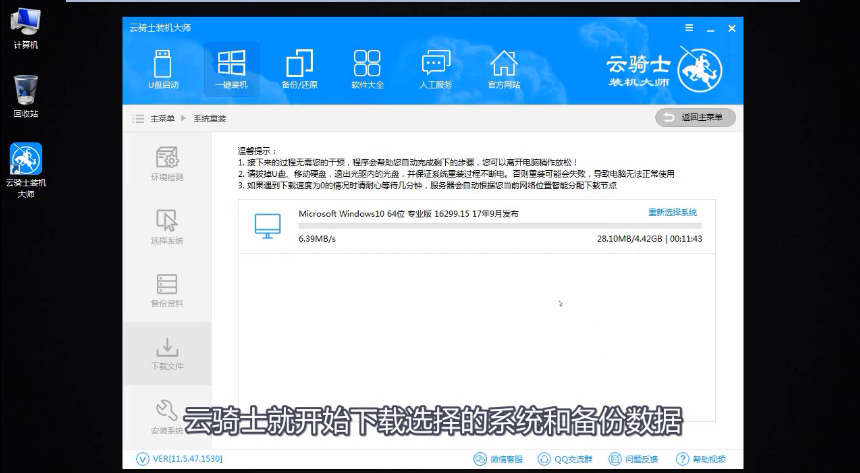Select the 安装系统 step
860x473 pixels.
[x=167, y=417]
